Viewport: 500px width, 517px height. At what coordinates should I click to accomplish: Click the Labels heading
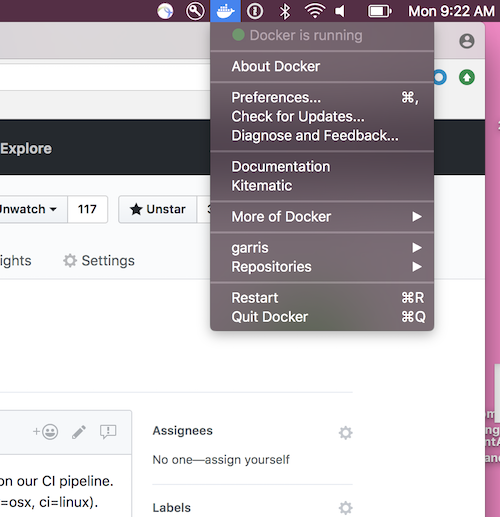(172, 508)
